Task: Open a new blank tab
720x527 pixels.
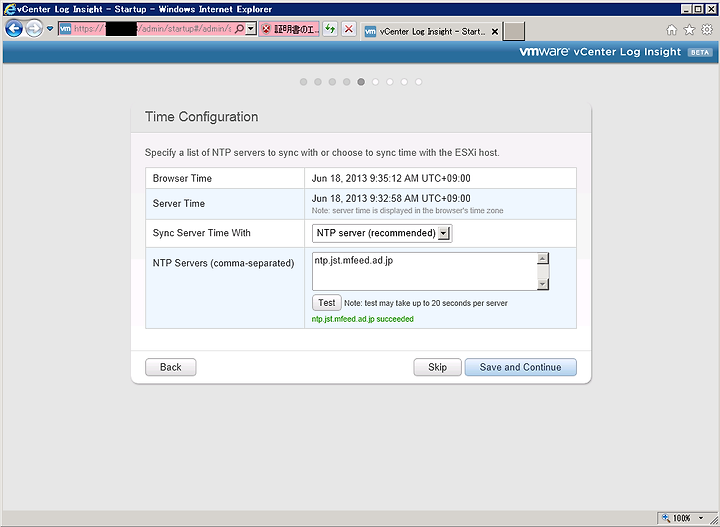Action: 514,31
